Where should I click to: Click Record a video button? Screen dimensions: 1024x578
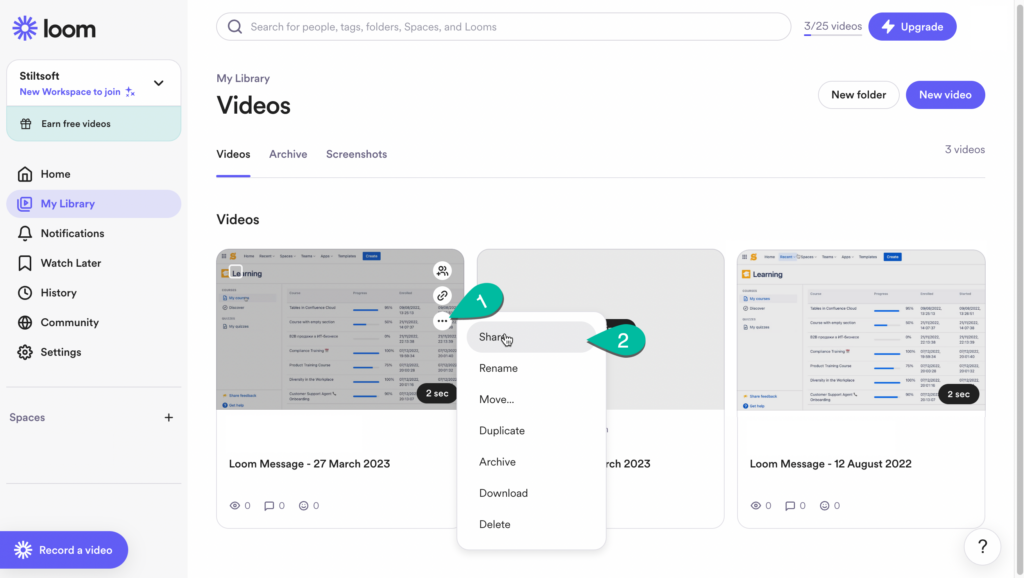64,550
